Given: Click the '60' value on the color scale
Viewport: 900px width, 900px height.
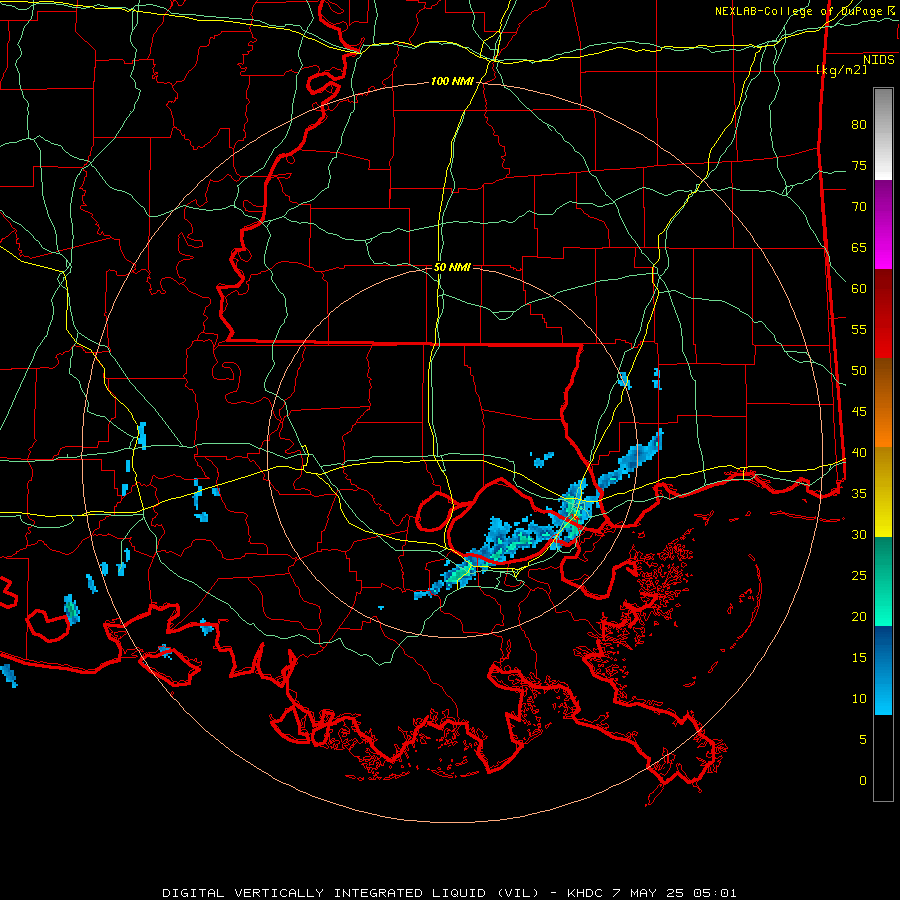Looking at the screenshot, I should 859,289.
